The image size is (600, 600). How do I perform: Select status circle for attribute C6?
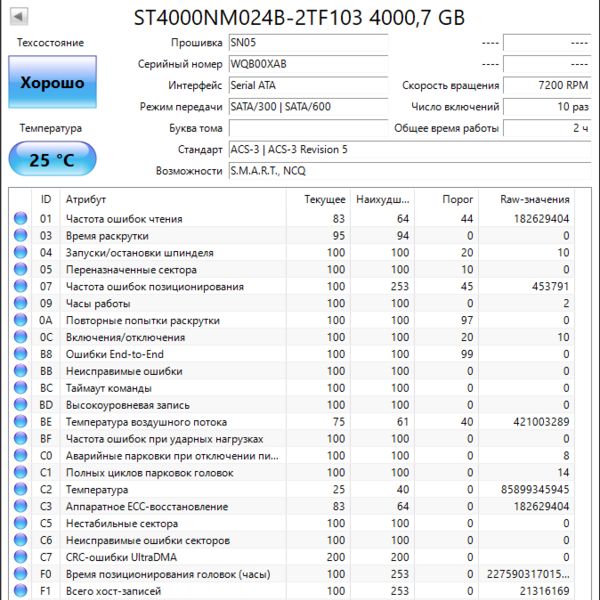coord(21,540)
